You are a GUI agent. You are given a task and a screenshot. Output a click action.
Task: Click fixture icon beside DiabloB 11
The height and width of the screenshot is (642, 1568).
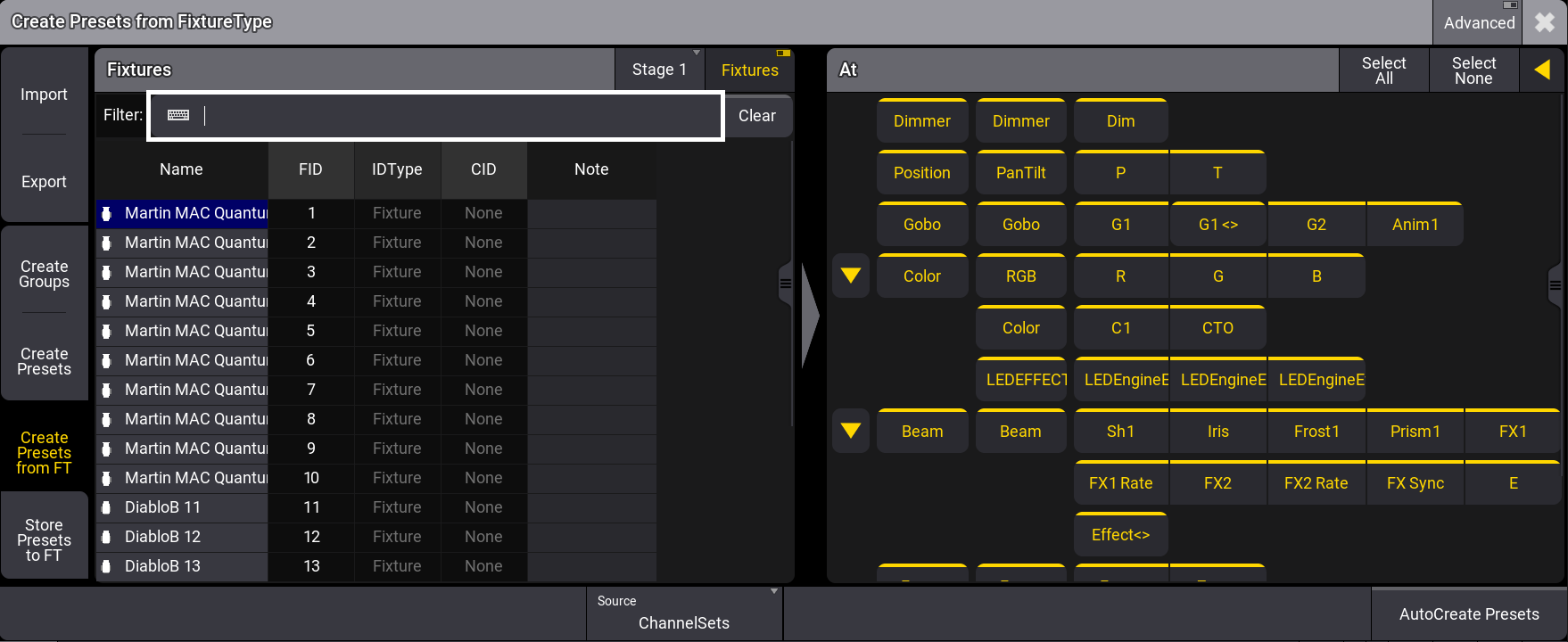click(107, 507)
